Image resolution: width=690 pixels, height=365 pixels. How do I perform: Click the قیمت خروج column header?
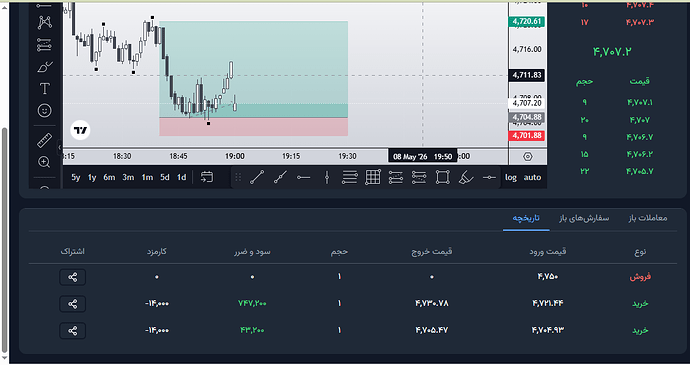[432, 251]
